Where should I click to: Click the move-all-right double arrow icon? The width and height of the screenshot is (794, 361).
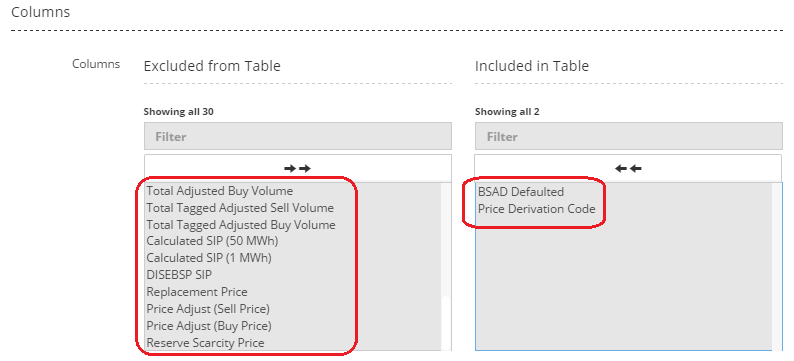click(x=297, y=169)
